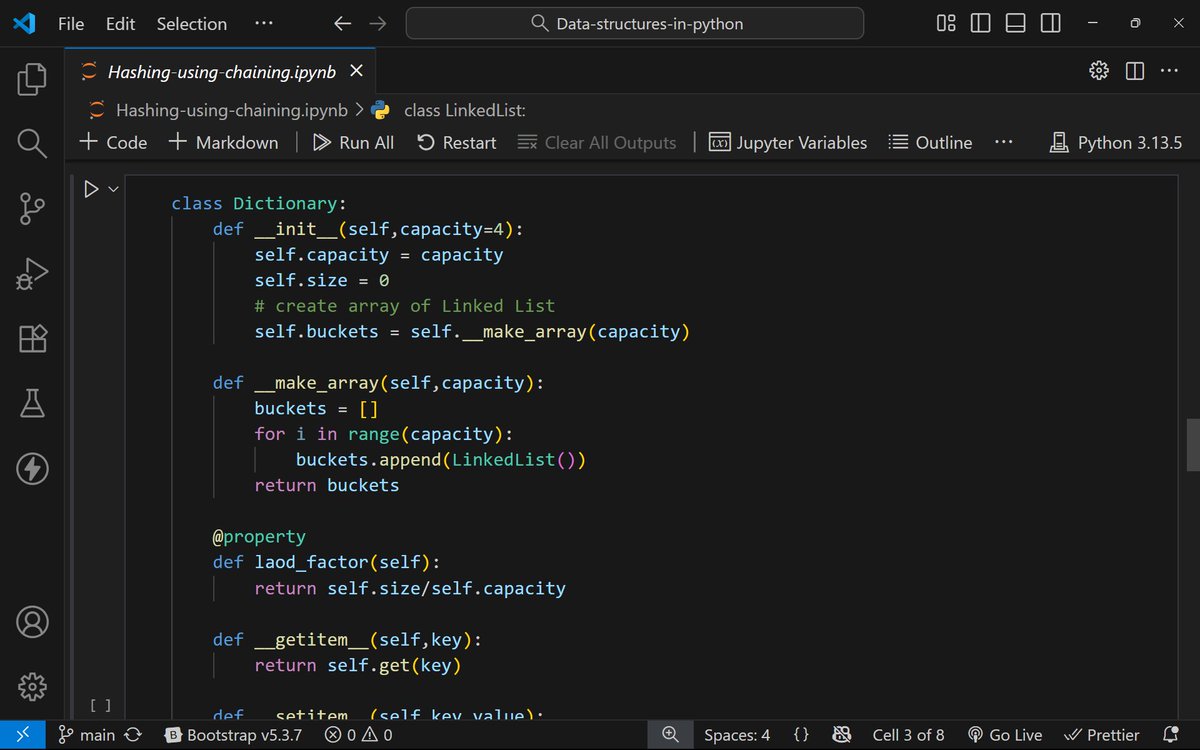Open the Jupyter Variables panel
Screen dimensions: 1200x750
(788, 142)
